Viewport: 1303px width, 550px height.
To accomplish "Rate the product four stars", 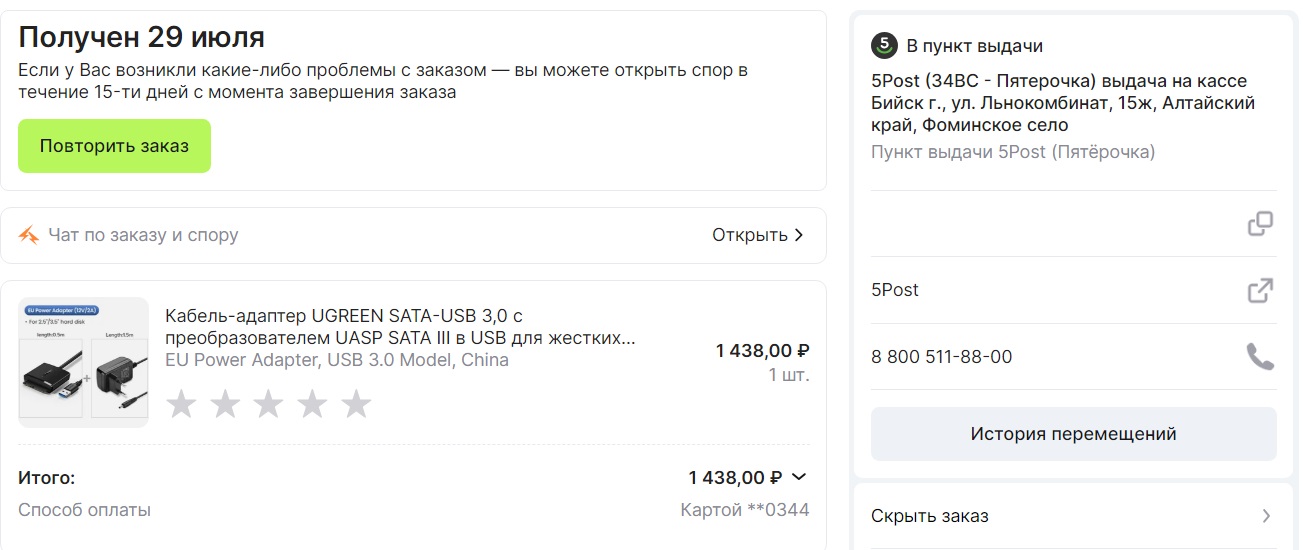I will click(312, 404).
